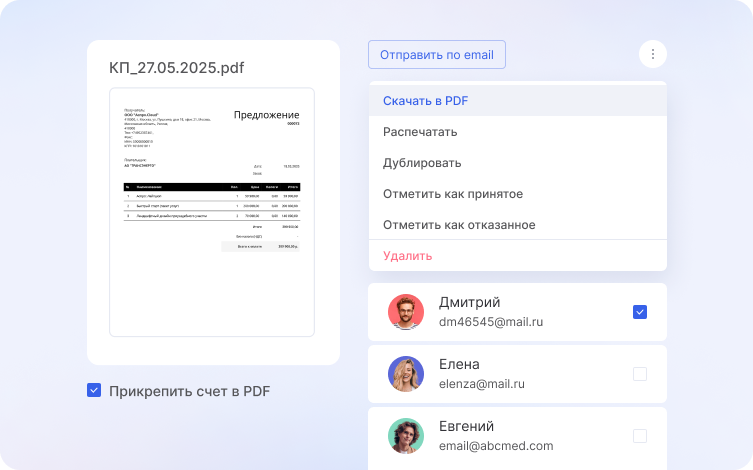753x470 pixels.
Task: Click the email dm46545@mail.ru
Action: pos(491,322)
